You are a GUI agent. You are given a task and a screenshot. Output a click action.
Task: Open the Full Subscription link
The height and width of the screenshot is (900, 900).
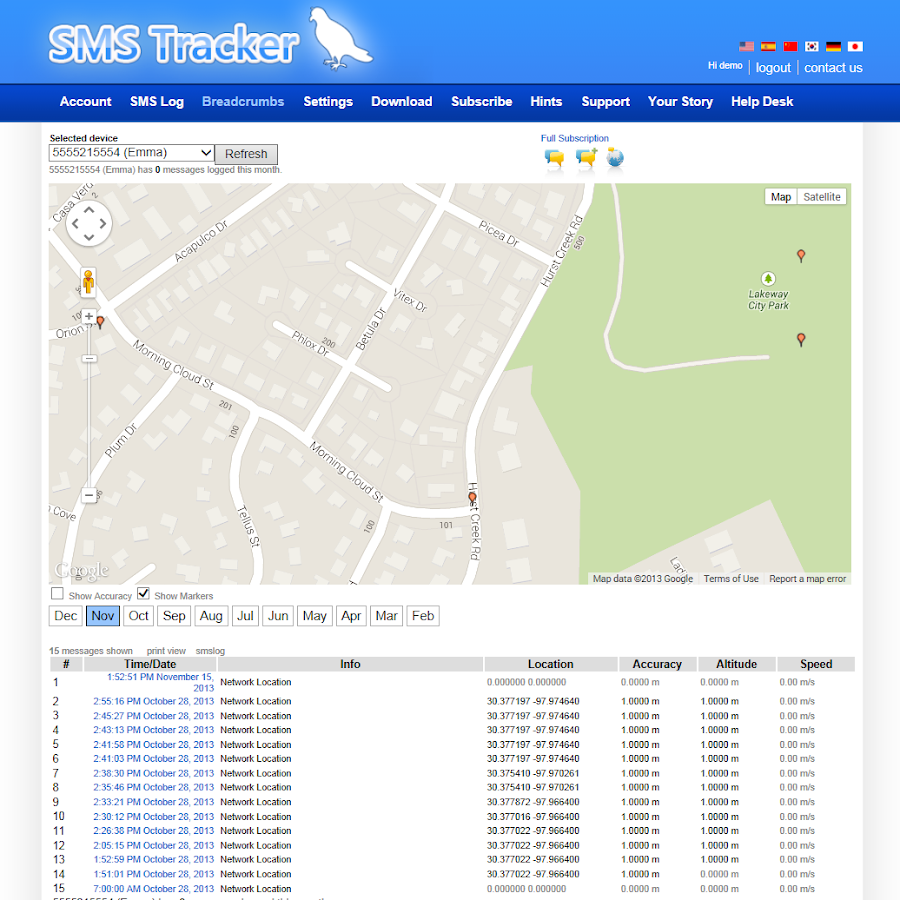click(574, 138)
